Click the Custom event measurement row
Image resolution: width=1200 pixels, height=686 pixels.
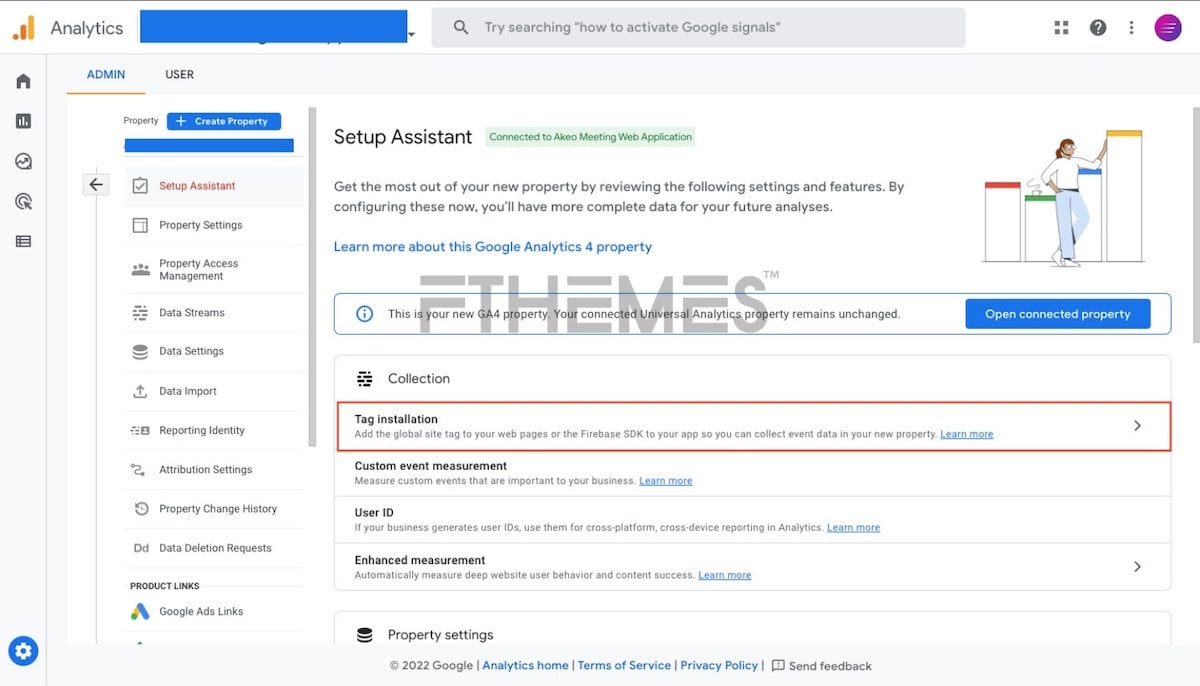[x=752, y=473]
